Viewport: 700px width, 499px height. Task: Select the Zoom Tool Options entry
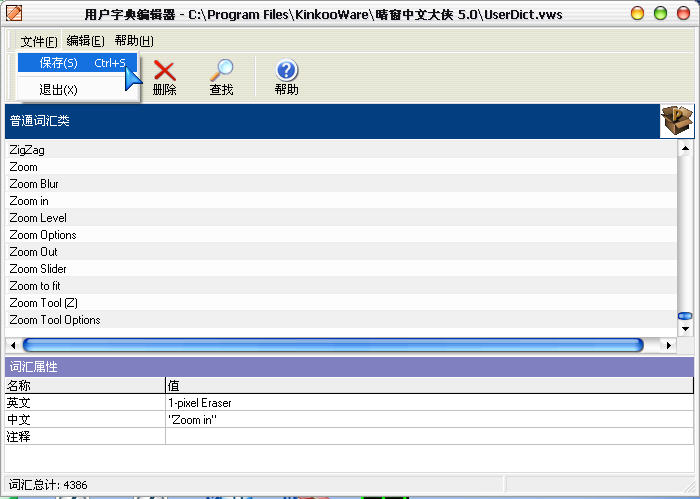pos(341,320)
